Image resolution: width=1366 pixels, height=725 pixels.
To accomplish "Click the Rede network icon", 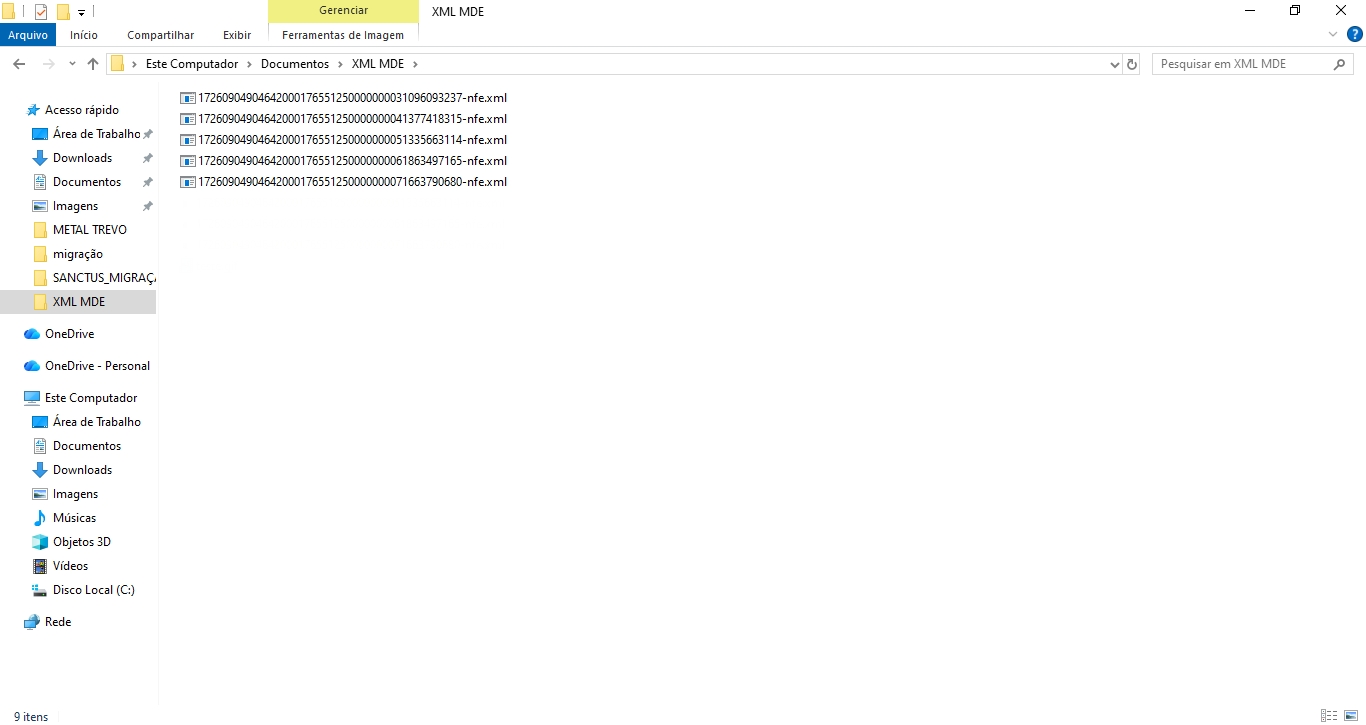I will click(32, 622).
